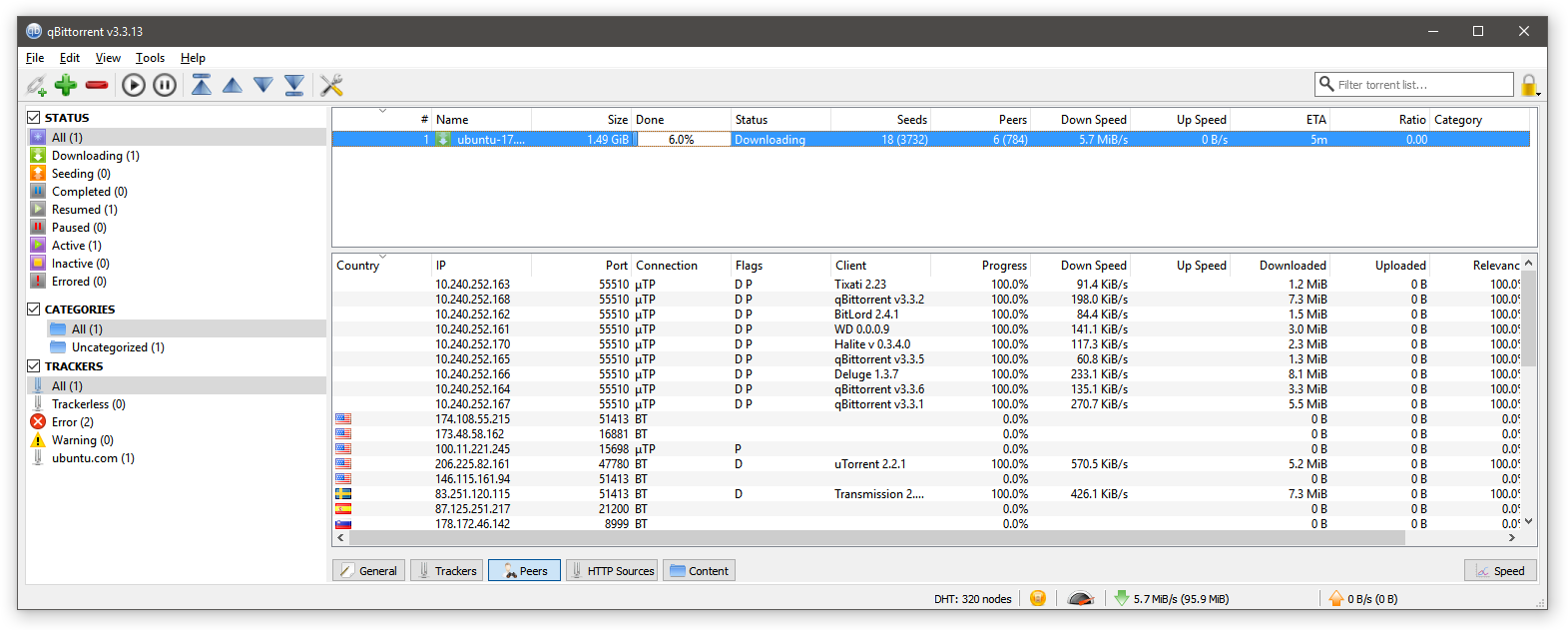Click Sweden flag for peer 83.251.120.115
The image size is (1568, 630).
(x=343, y=493)
